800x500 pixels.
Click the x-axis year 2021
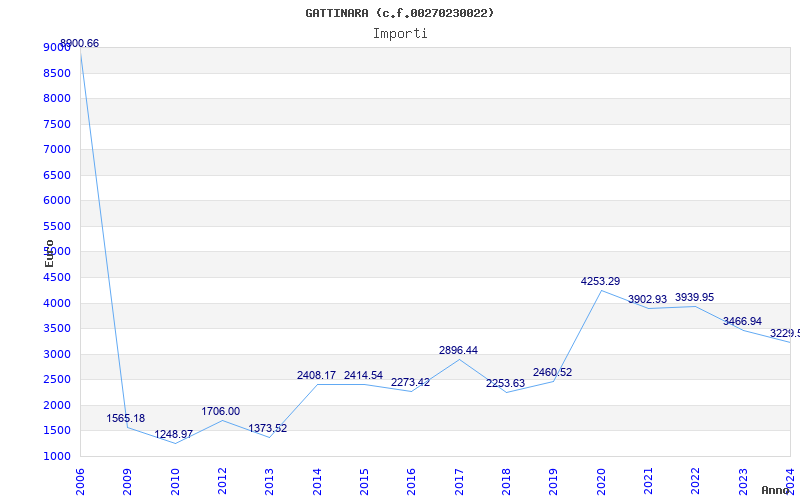click(x=648, y=482)
